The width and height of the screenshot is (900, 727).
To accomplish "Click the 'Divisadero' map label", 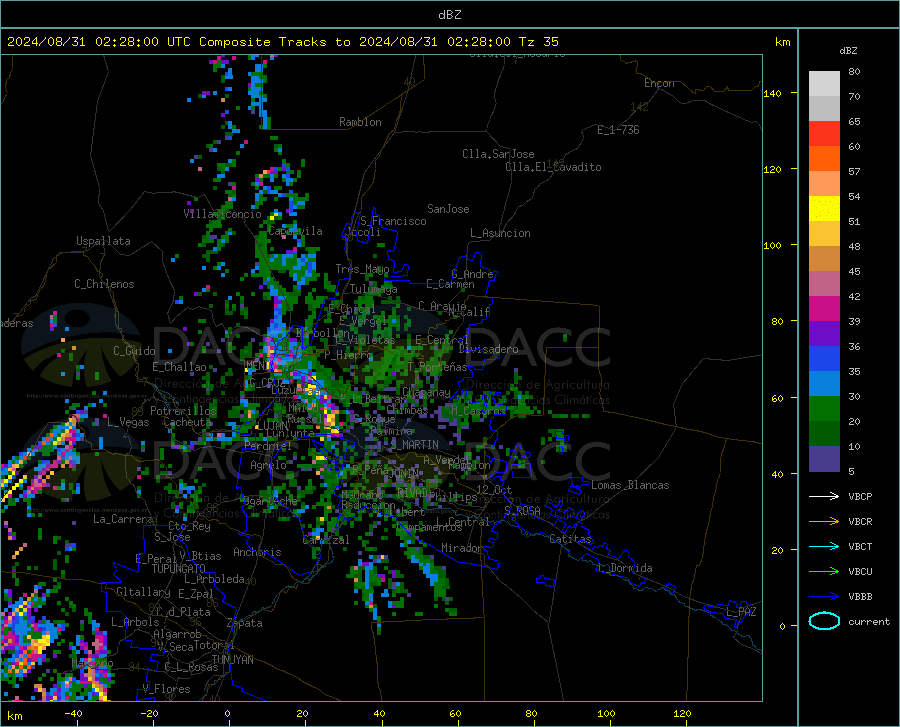I will (488, 349).
